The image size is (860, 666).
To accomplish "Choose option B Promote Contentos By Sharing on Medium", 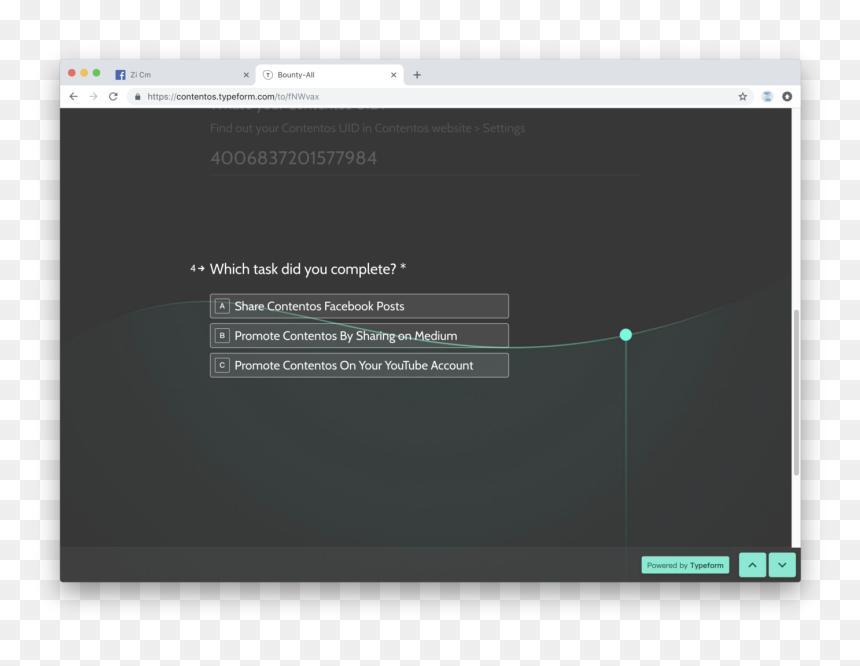I will point(359,336).
